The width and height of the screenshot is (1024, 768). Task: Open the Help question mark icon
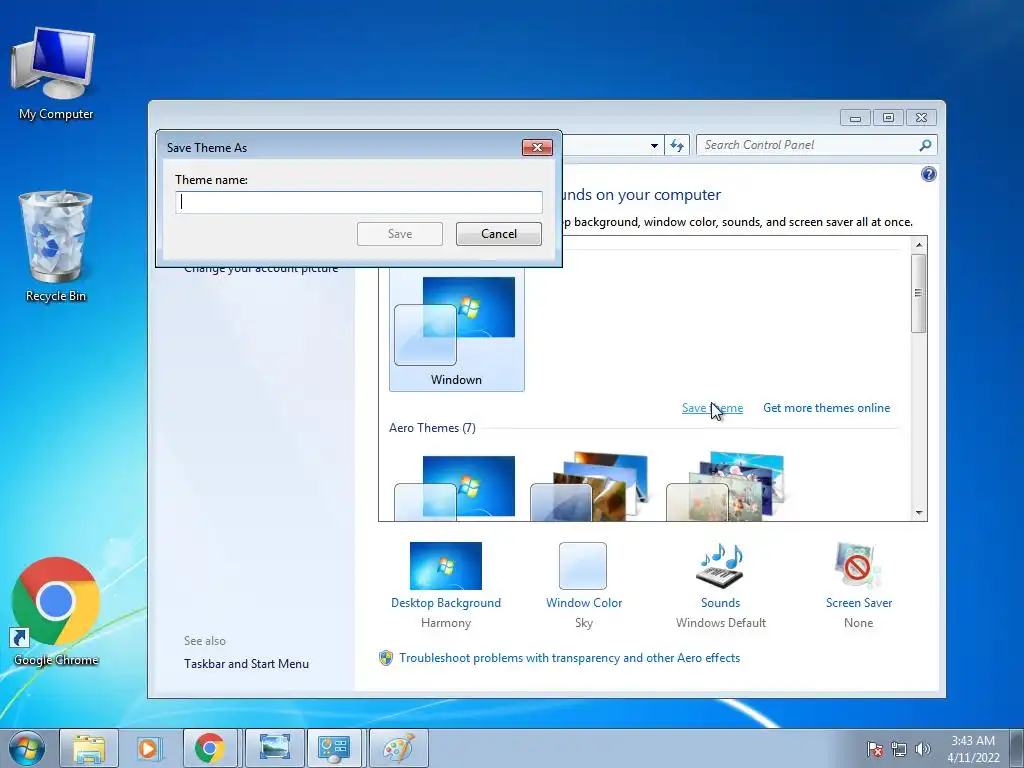tap(928, 174)
